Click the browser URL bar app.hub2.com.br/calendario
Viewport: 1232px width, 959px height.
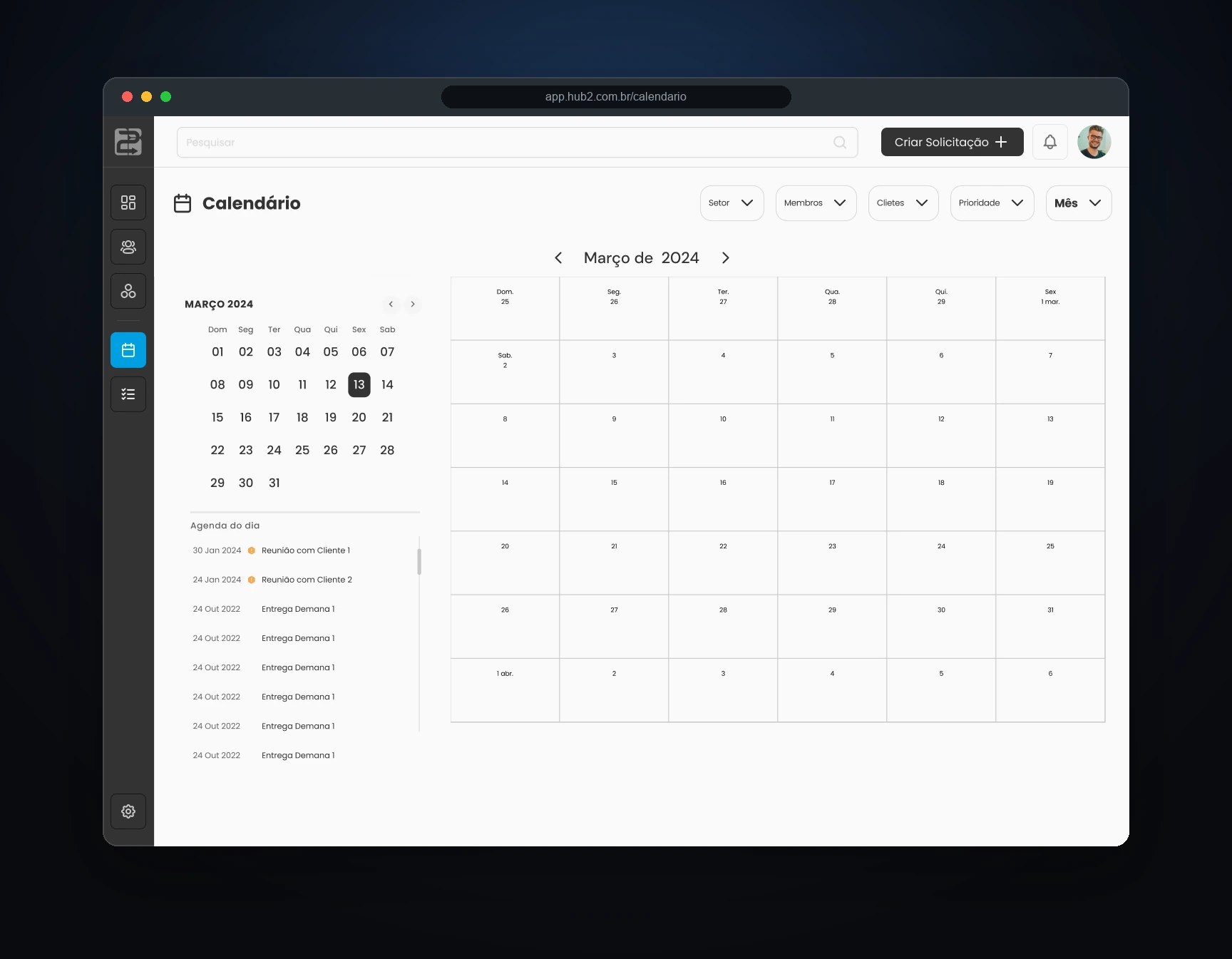coord(616,97)
